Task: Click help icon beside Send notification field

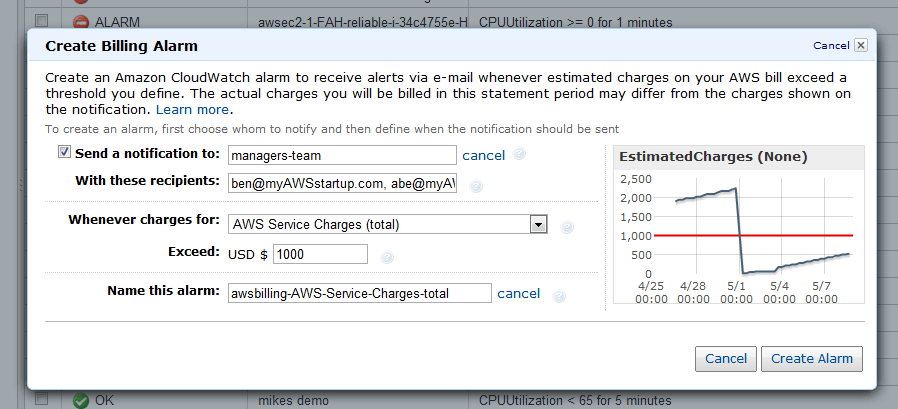Action: [x=520, y=155]
